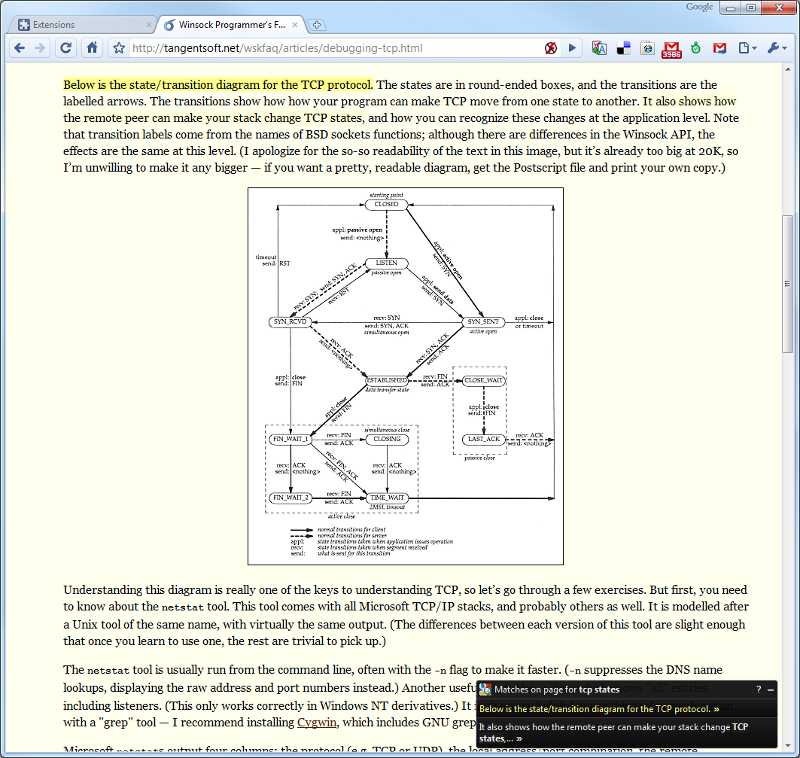800x758 pixels.
Task: Open a new tab with the plus button
Action: click(317, 25)
